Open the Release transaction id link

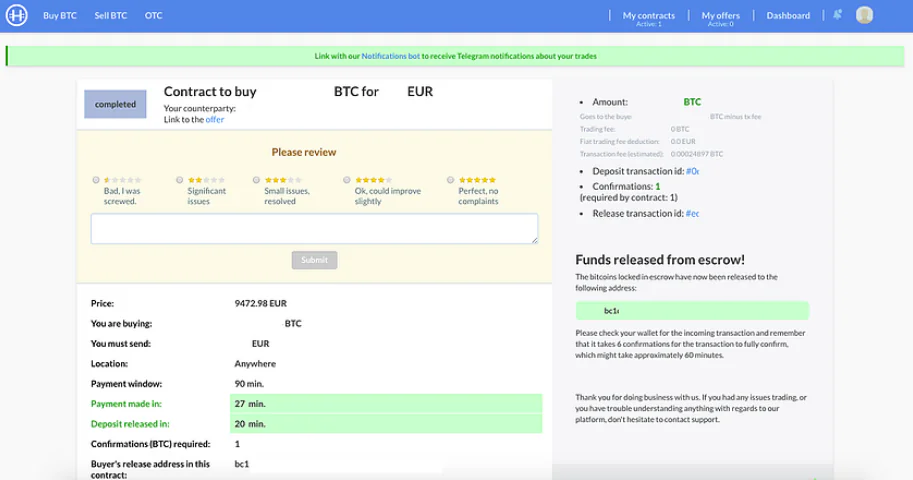pyautogui.click(x=692, y=214)
